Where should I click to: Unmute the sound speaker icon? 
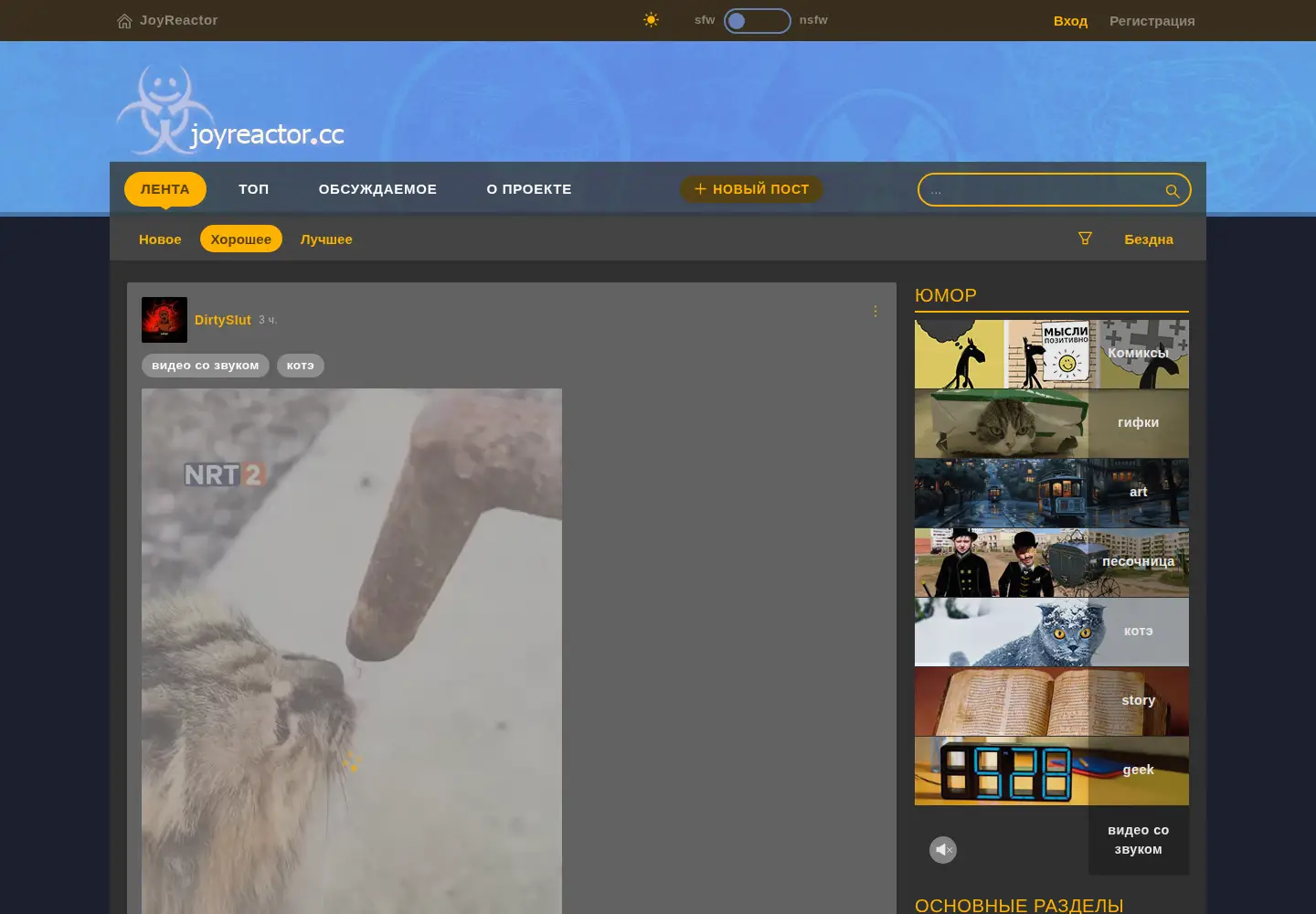pyautogui.click(x=943, y=850)
